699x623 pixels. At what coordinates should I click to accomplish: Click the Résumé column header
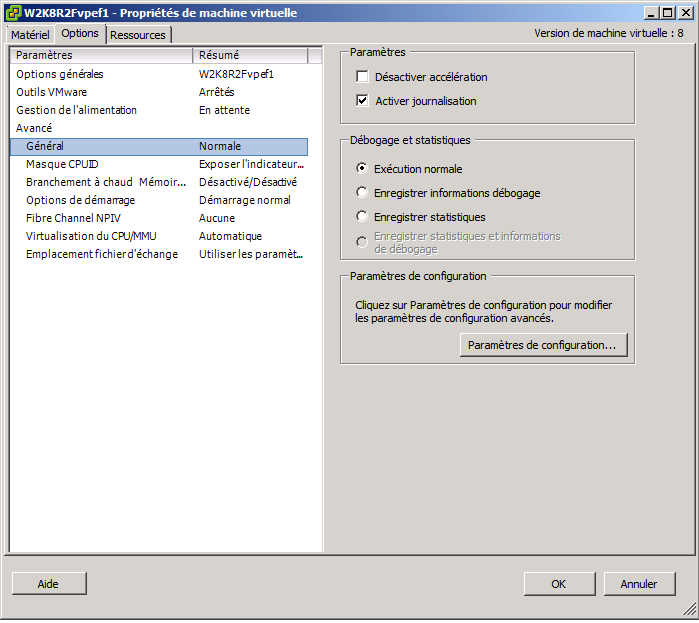(x=250, y=55)
